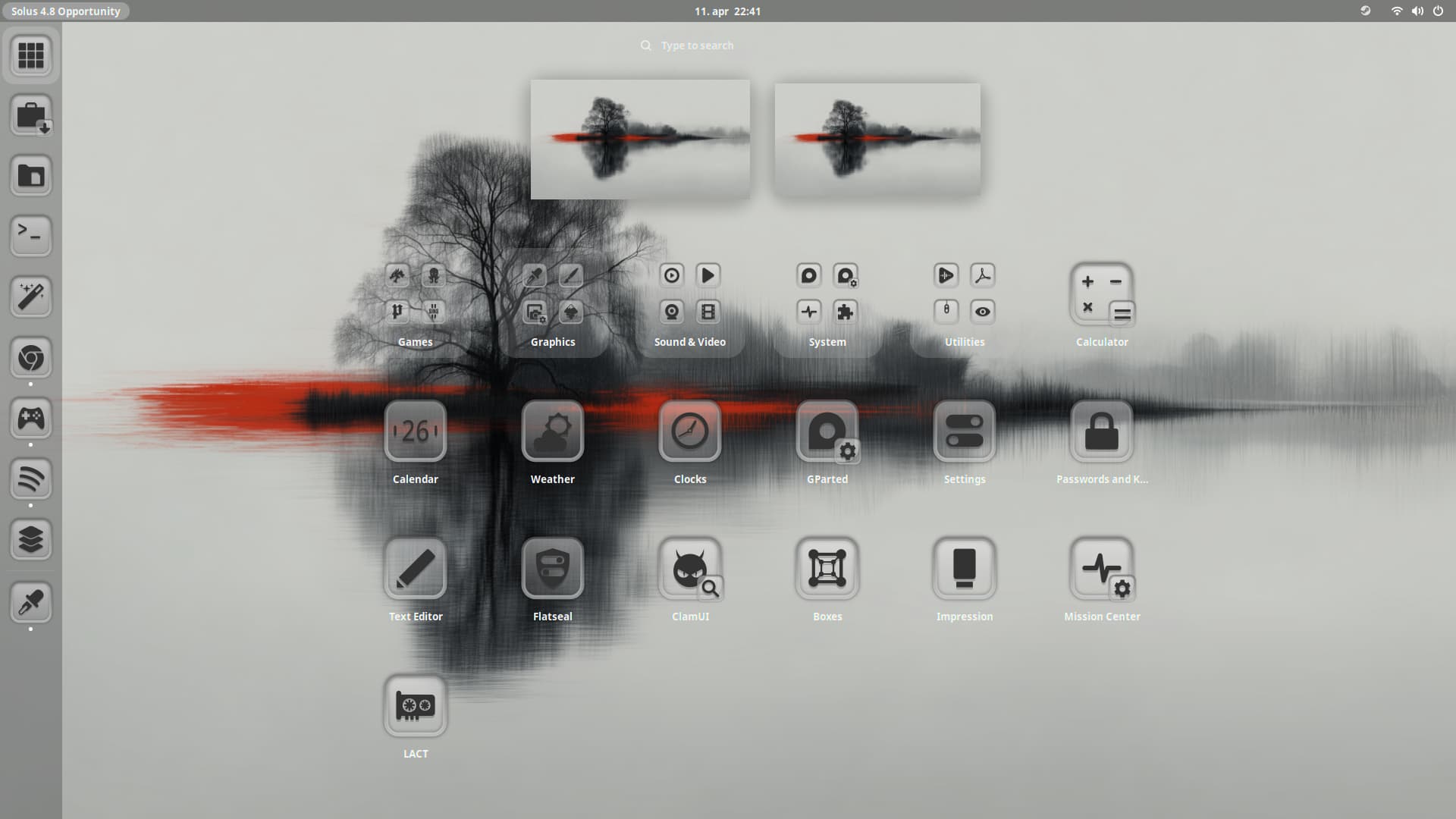Viewport: 1456px width, 819px height.
Task: Launch the ClamUI antivirus scanner
Action: point(689,569)
